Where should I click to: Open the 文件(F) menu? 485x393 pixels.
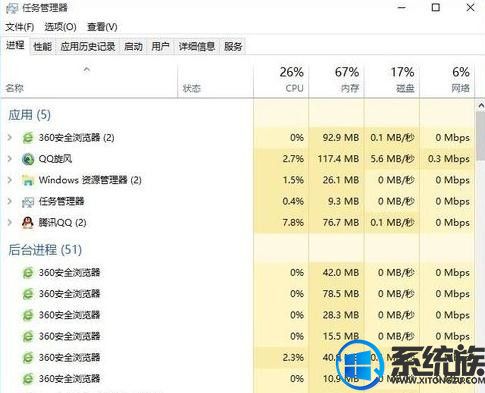tap(20, 27)
